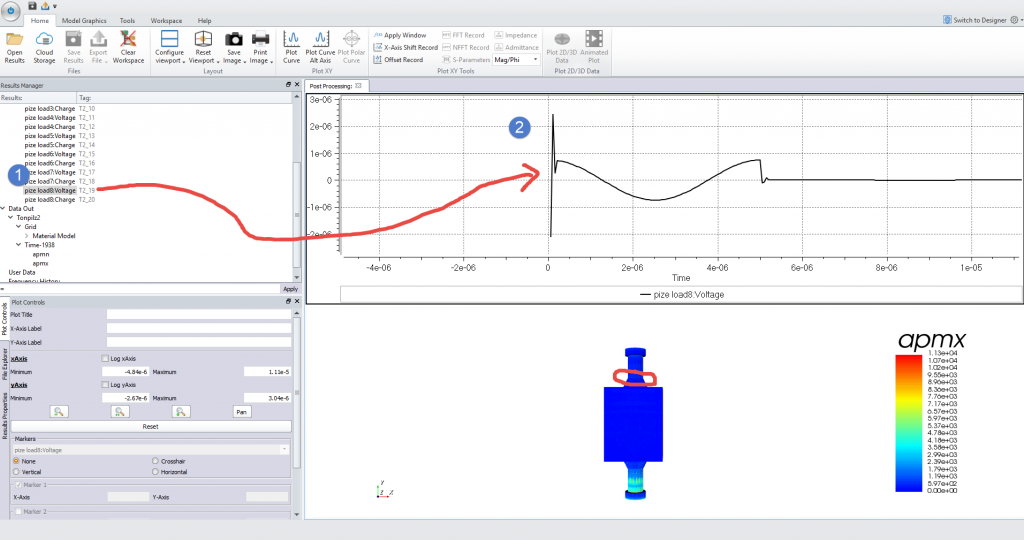Expand the Material Model tree node

pos(27,236)
